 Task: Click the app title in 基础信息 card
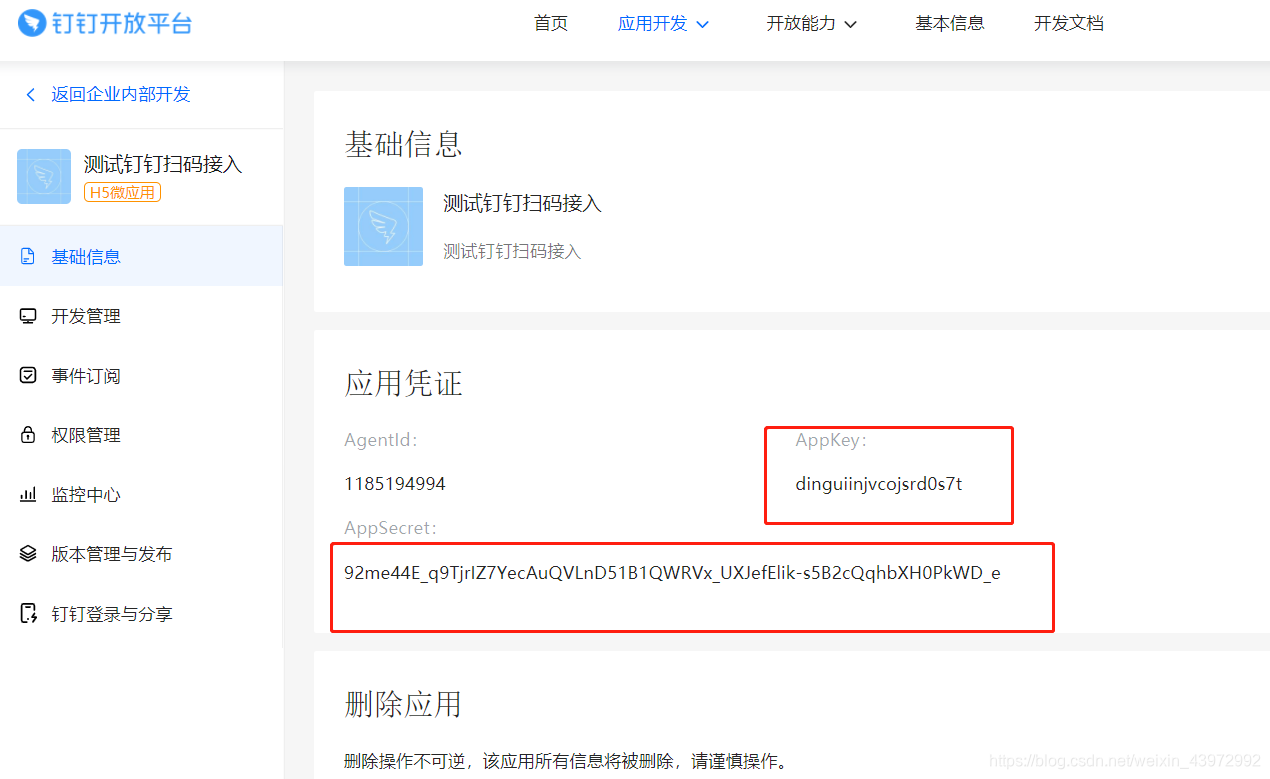[522, 204]
